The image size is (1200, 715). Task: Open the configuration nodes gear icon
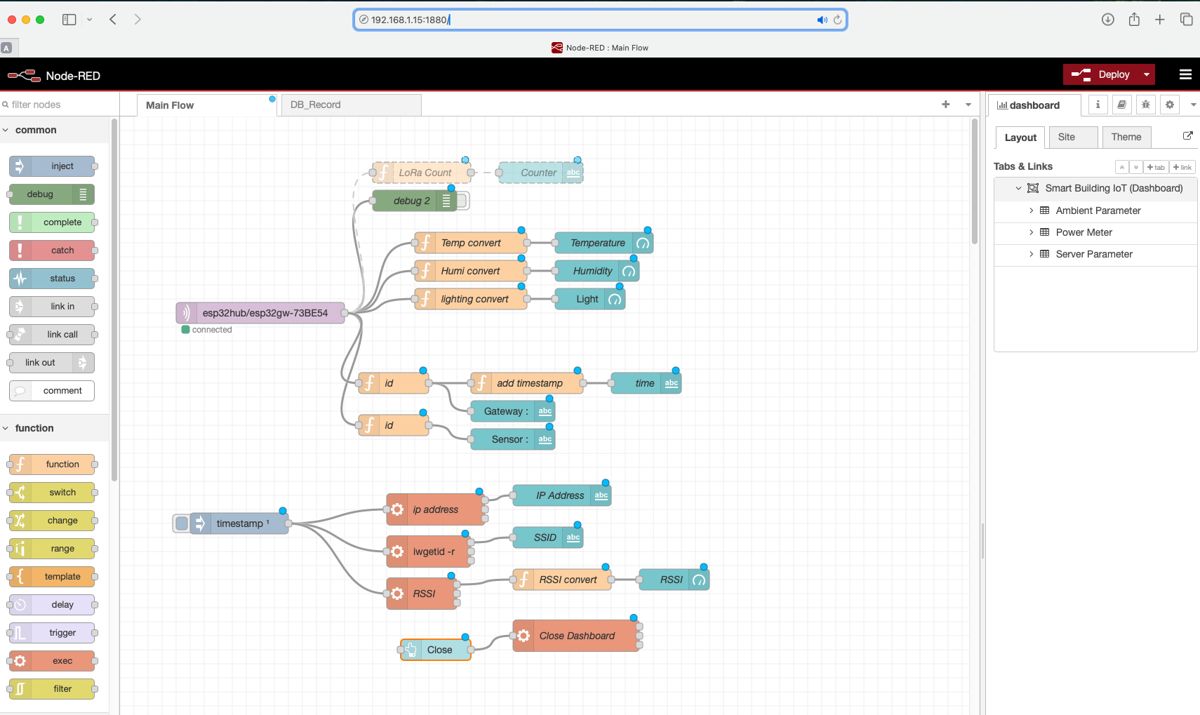pos(1169,105)
